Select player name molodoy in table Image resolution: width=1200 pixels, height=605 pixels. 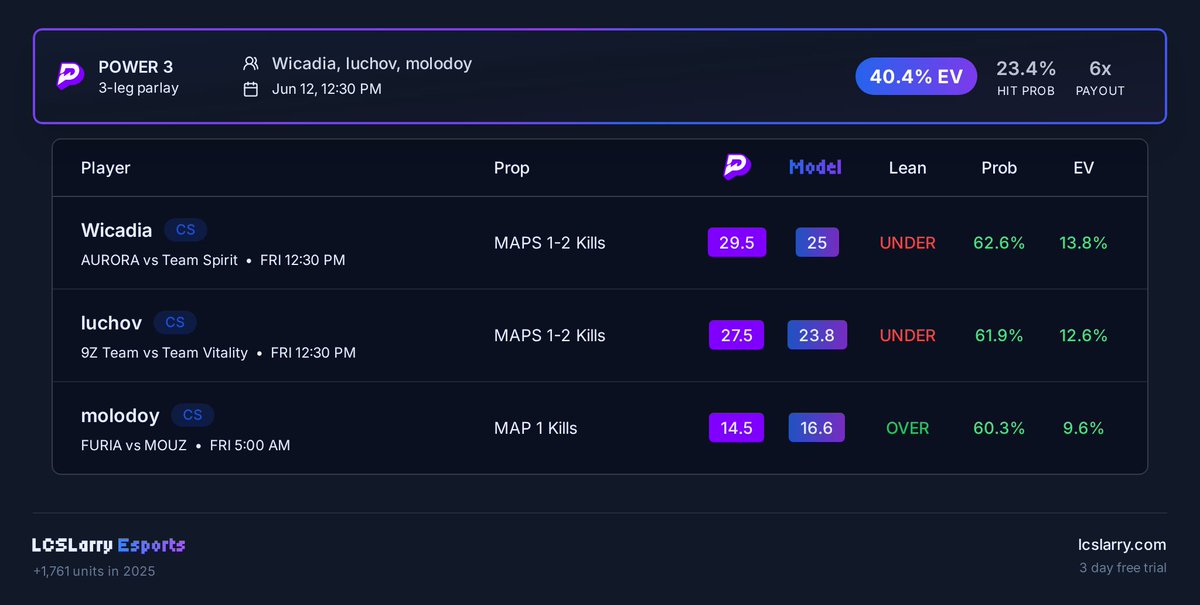pos(120,415)
